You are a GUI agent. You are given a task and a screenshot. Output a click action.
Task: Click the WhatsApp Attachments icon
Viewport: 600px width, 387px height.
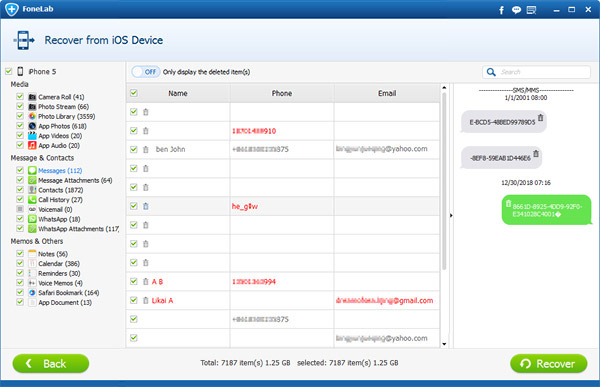pyautogui.click(x=32, y=229)
